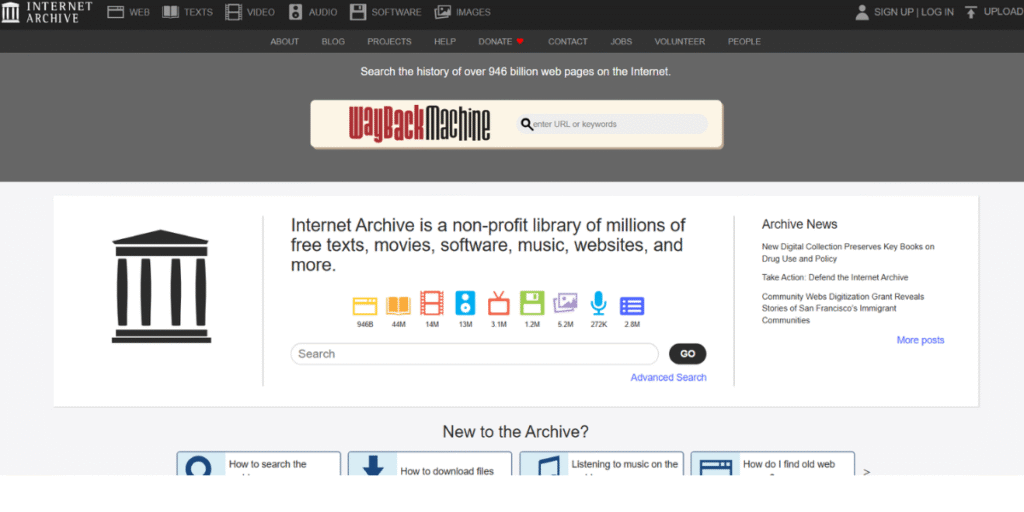
Task: Open 'Take Action: Defend the Internet Archive'
Action: tap(835, 277)
